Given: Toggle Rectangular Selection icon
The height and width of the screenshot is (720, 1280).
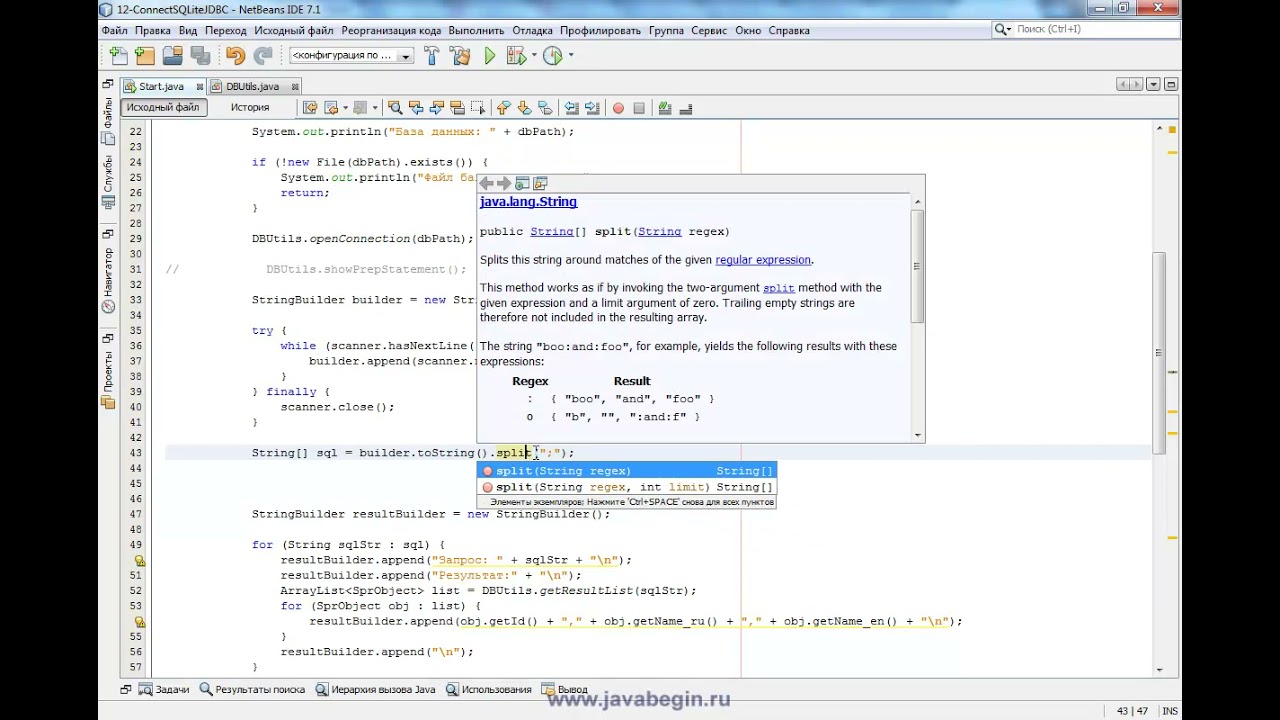Looking at the screenshot, I should [x=478, y=108].
